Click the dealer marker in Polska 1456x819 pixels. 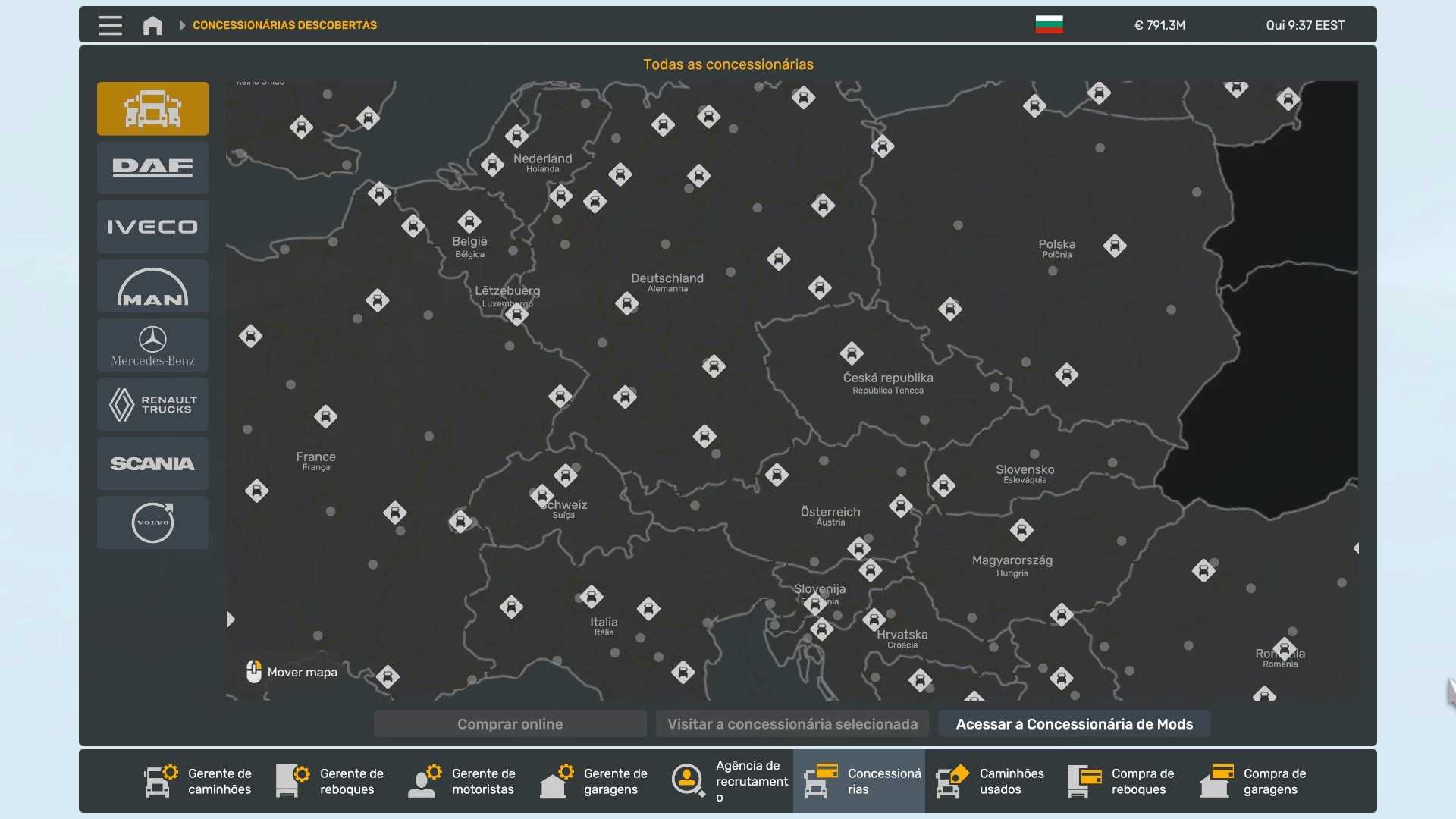pos(1115,246)
